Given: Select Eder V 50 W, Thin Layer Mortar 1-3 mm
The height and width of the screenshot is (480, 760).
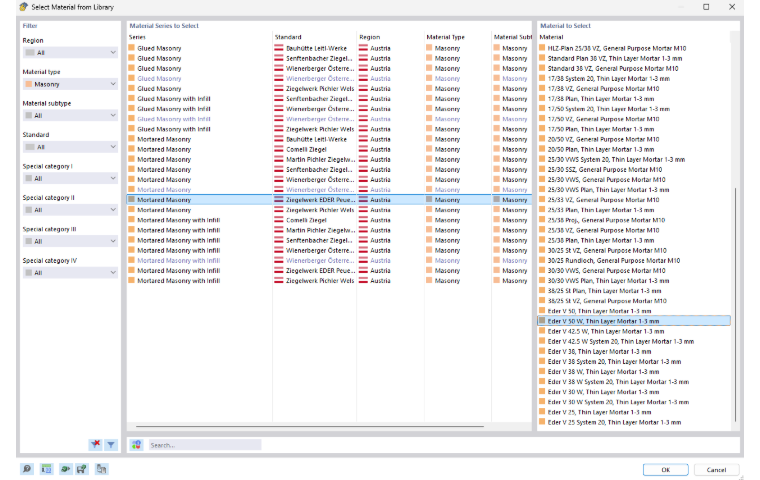Looking at the screenshot, I should tap(634, 321).
